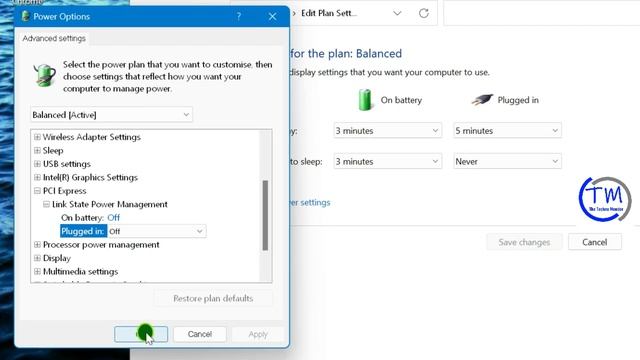
Task: Collapse the PCI Express node
Action: pos(37,191)
